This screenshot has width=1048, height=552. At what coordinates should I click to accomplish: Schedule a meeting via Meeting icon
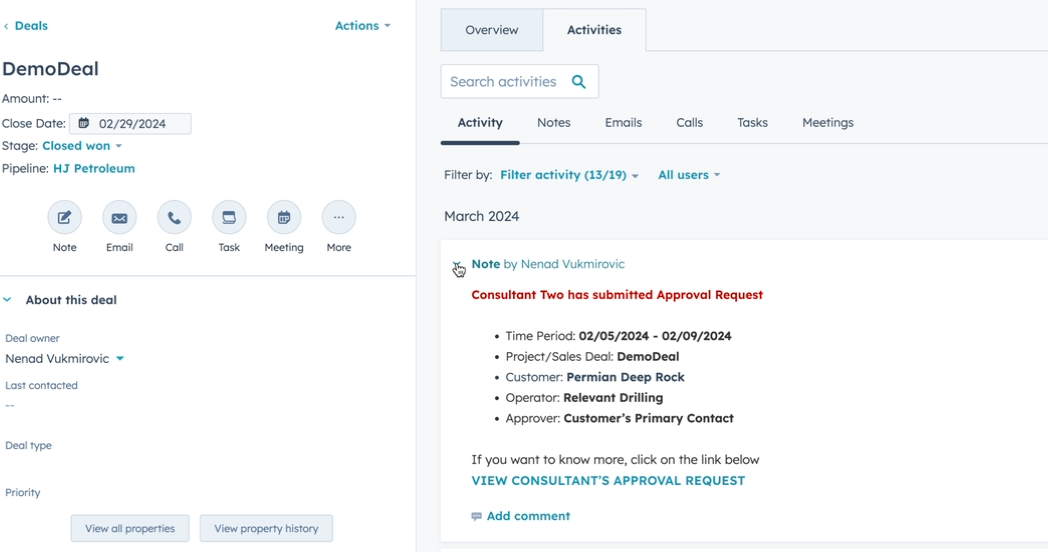tap(284, 218)
